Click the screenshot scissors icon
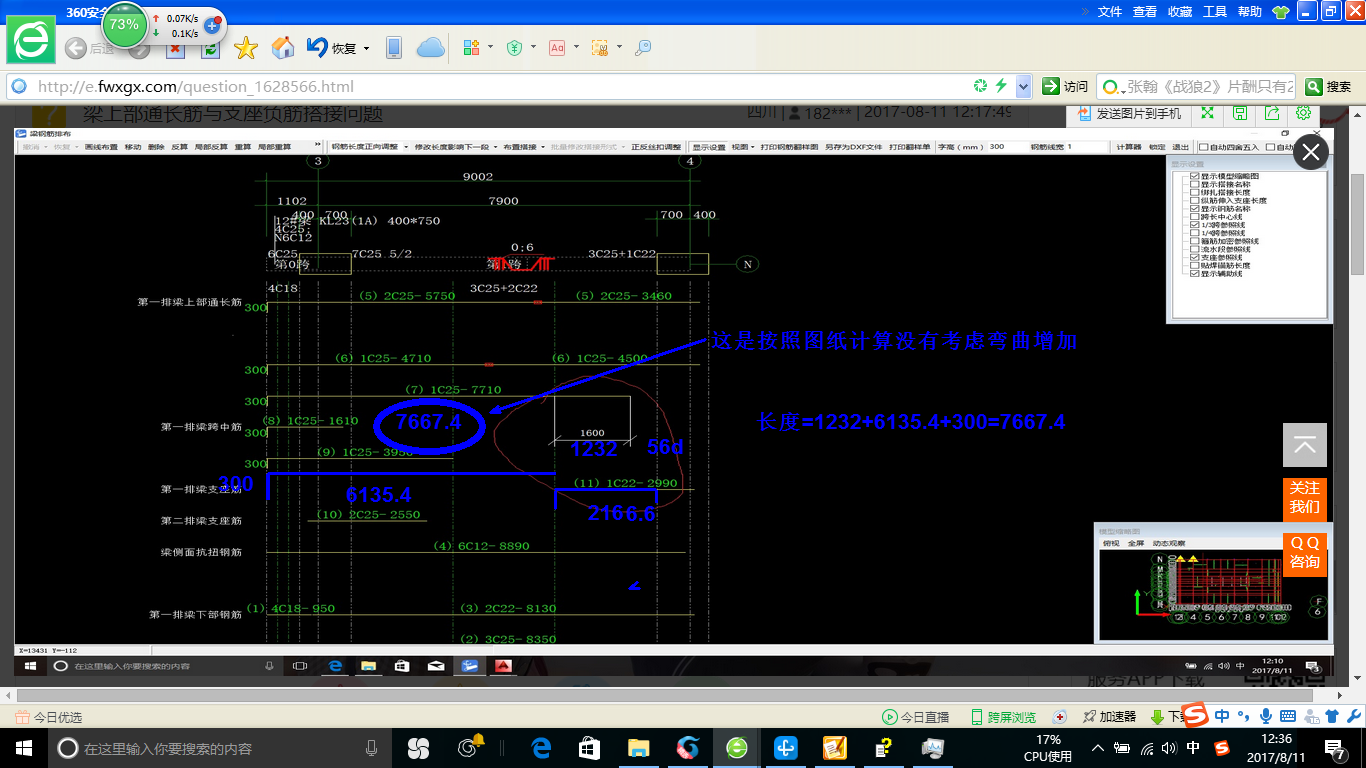This screenshot has width=1366, height=768. [600, 47]
